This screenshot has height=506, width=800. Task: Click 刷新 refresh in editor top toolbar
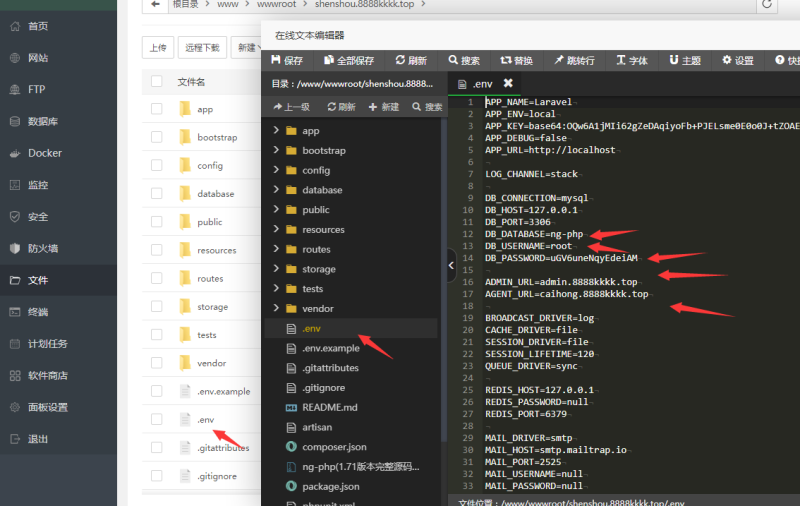411,60
